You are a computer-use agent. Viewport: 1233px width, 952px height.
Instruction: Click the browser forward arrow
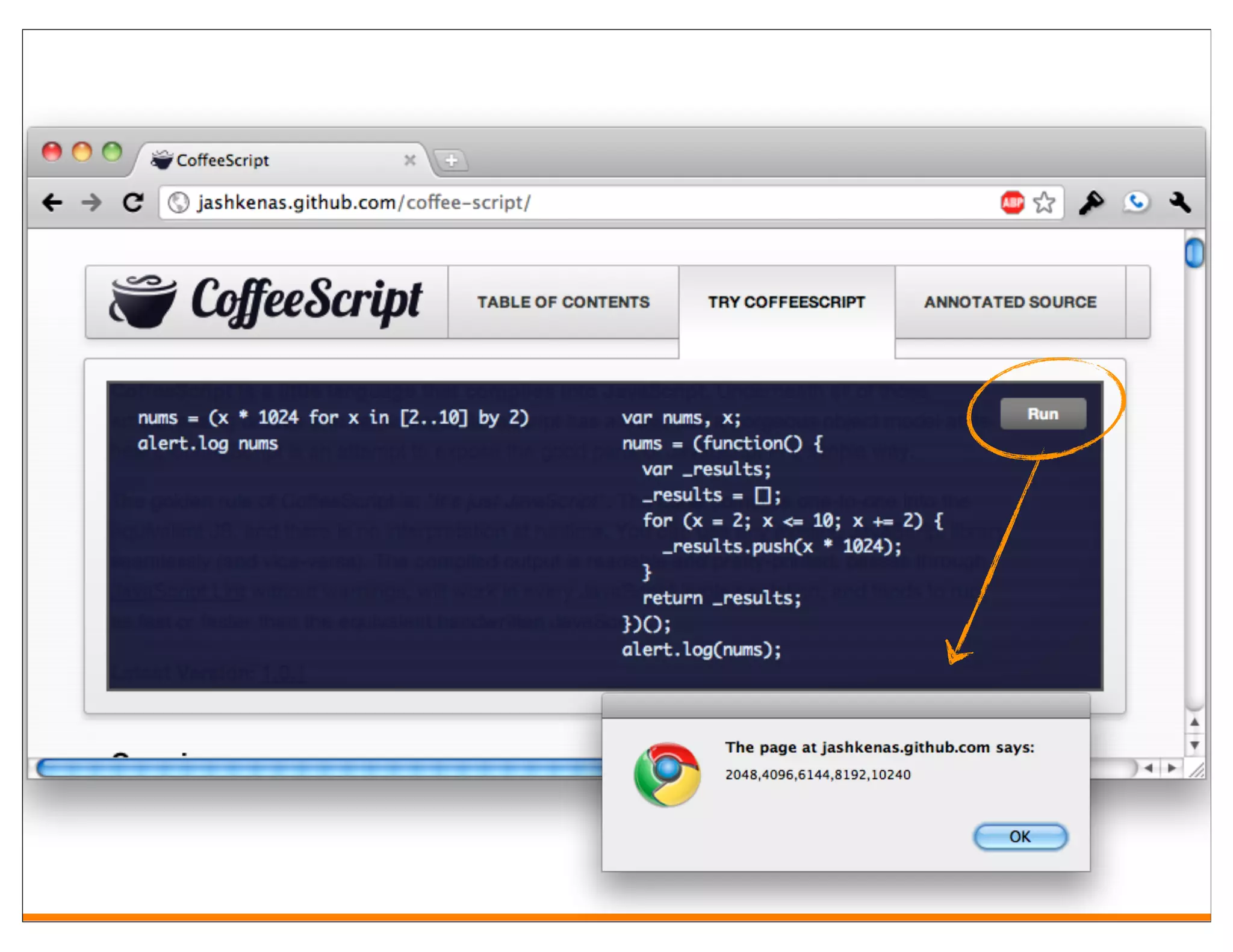coord(92,202)
